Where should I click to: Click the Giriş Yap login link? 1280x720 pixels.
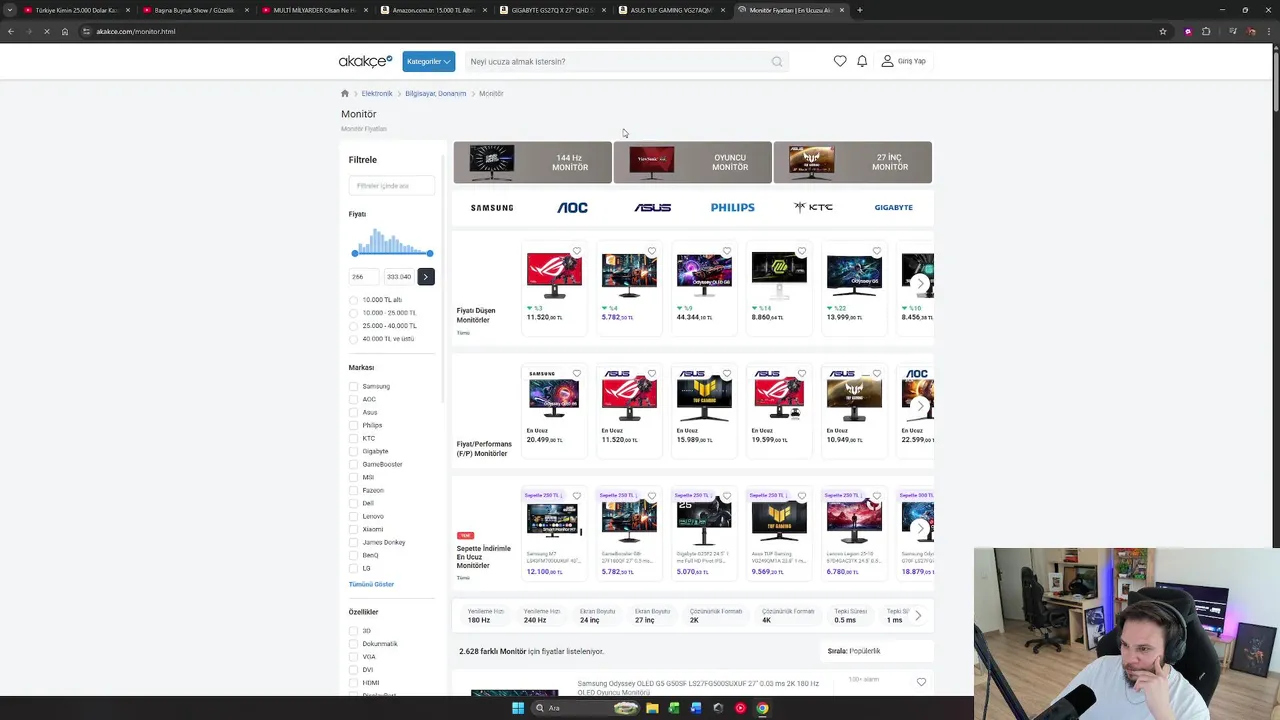click(912, 61)
